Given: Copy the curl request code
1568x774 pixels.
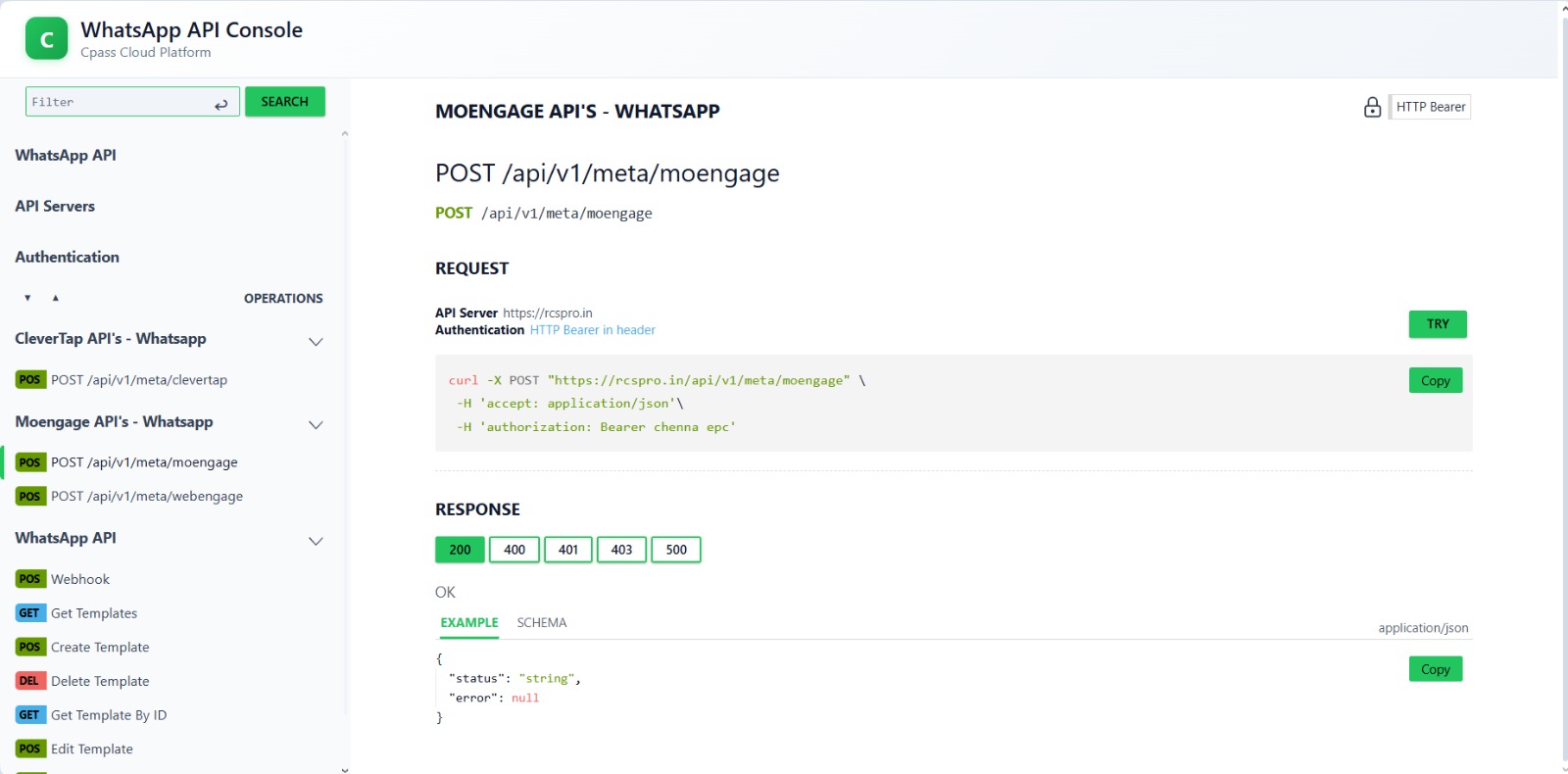Looking at the screenshot, I should coord(1436,380).
